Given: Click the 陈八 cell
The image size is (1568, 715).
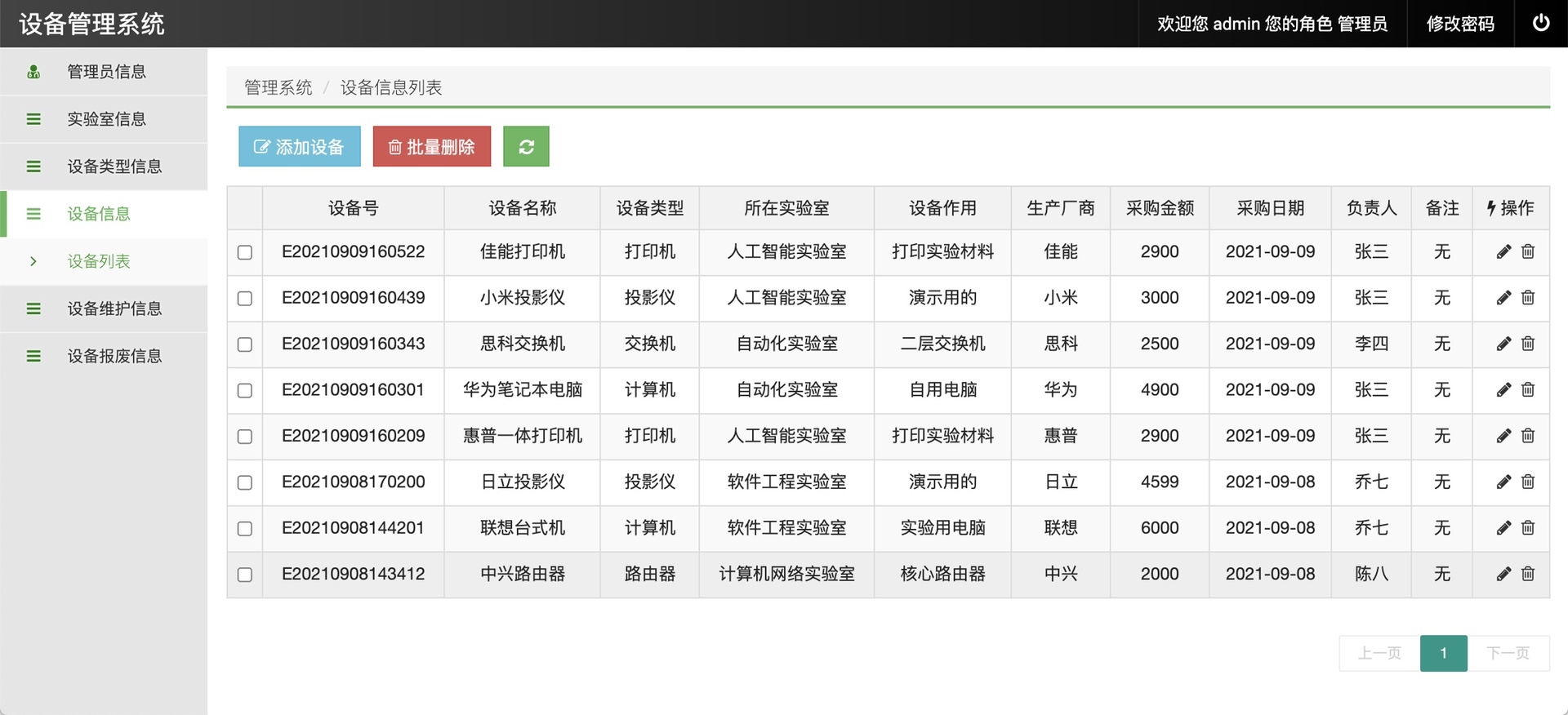Looking at the screenshot, I should click(1372, 574).
